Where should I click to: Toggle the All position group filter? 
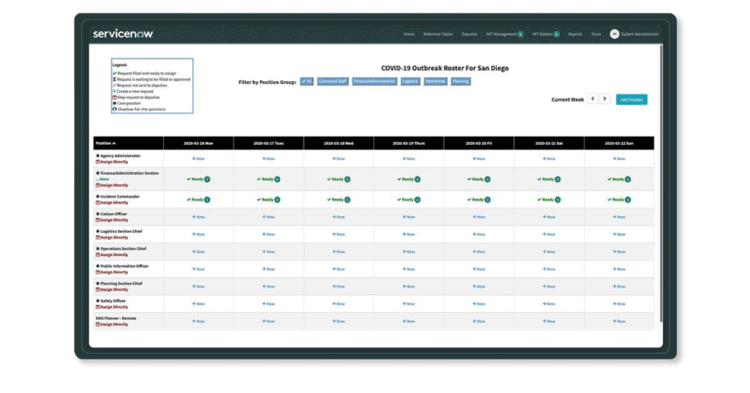point(307,81)
